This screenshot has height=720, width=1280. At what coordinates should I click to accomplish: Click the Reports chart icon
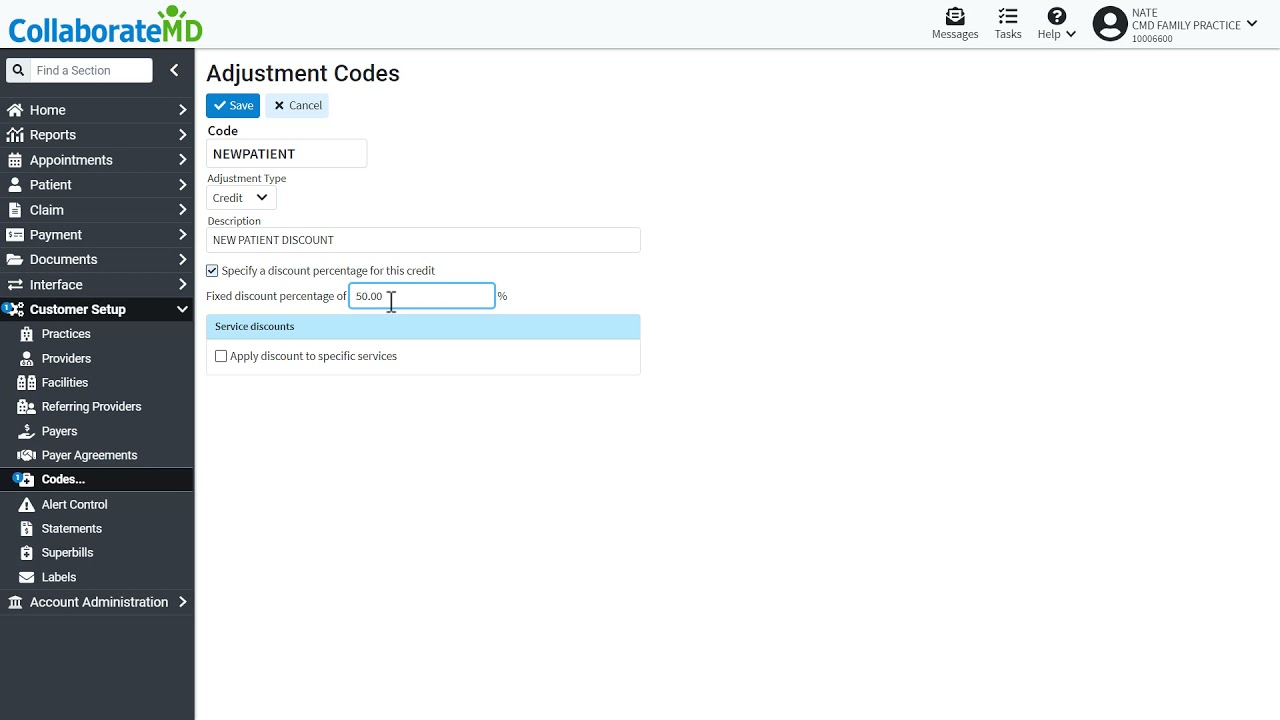[x=15, y=135]
